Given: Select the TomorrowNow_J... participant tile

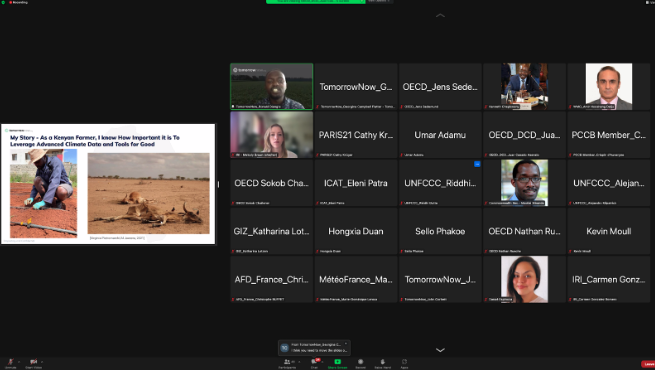Looking at the screenshot, I should pos(440,279).
